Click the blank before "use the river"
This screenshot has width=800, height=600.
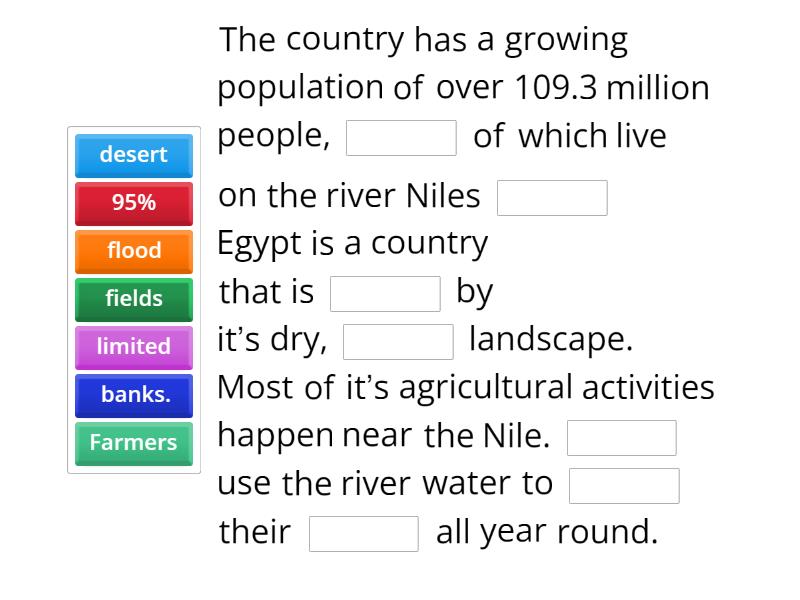[x=621, y=437]
